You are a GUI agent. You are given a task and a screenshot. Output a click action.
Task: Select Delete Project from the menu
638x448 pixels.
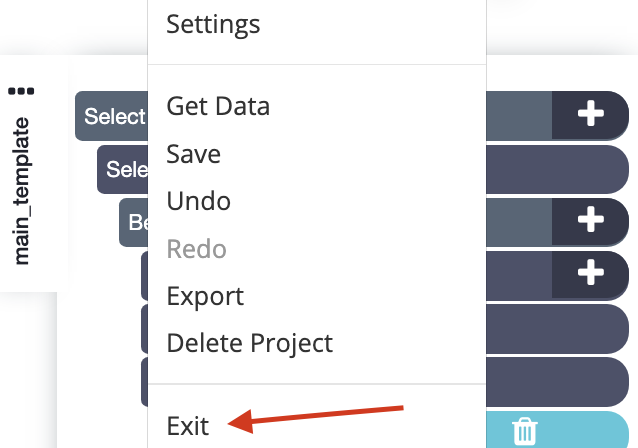pos(250,343)
